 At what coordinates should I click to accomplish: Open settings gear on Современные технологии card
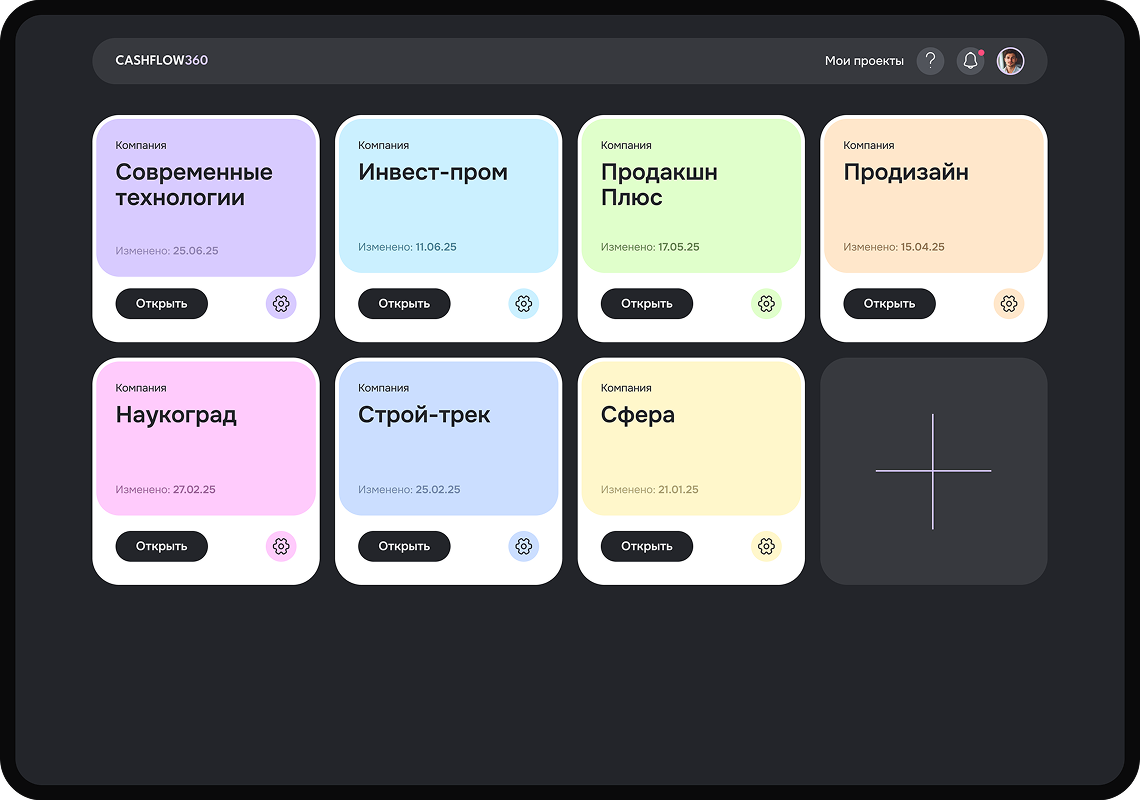tap(281, 303)
